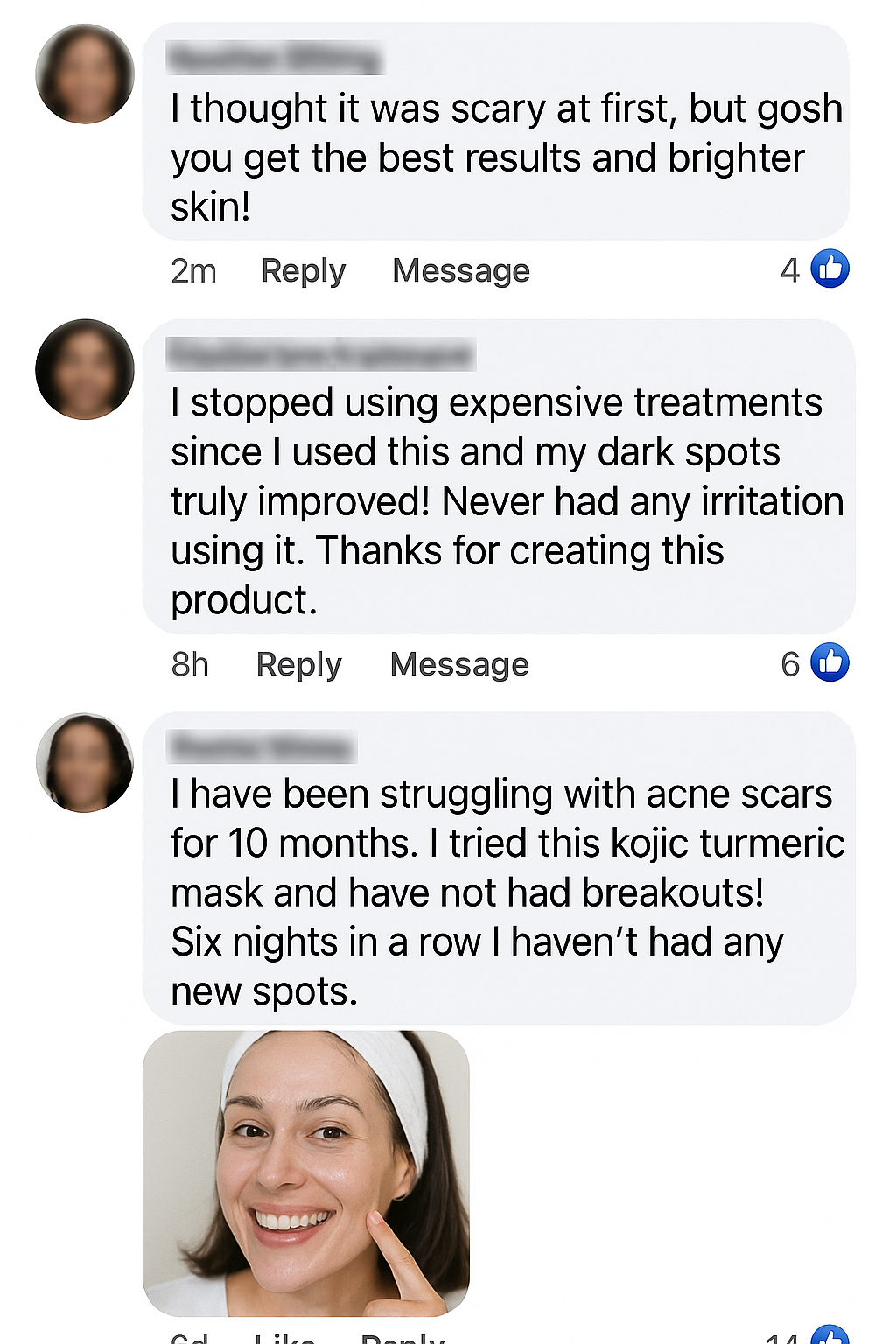
Task: View the 6 reactions on second comment
Action: pos(789,664)
